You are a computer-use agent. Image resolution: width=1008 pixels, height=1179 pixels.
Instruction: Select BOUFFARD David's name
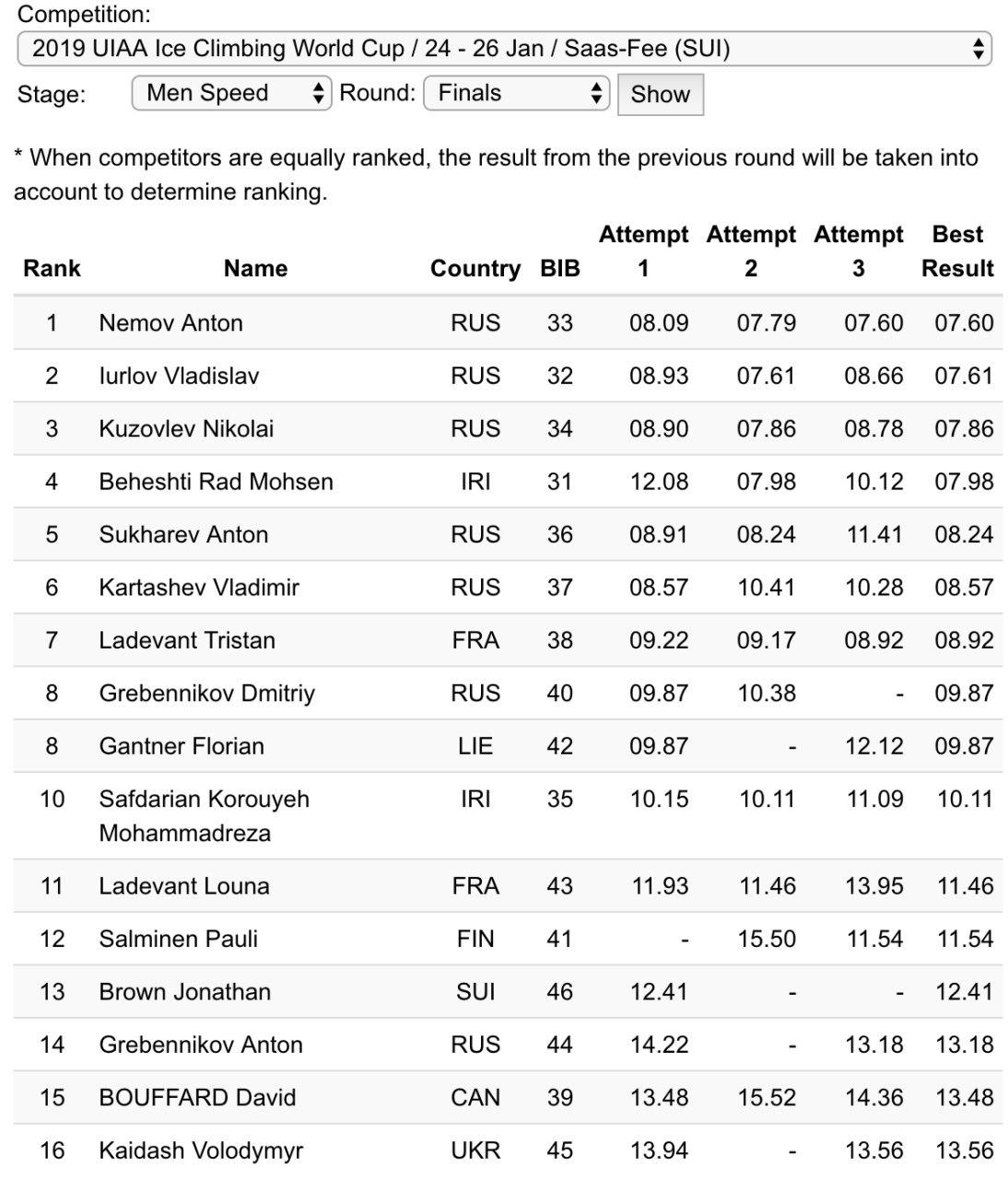(197, 1098)
